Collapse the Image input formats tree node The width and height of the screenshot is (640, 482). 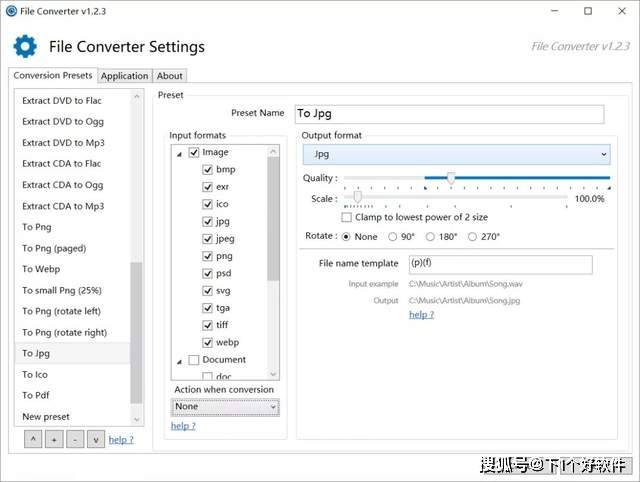[x=179, y=154]
